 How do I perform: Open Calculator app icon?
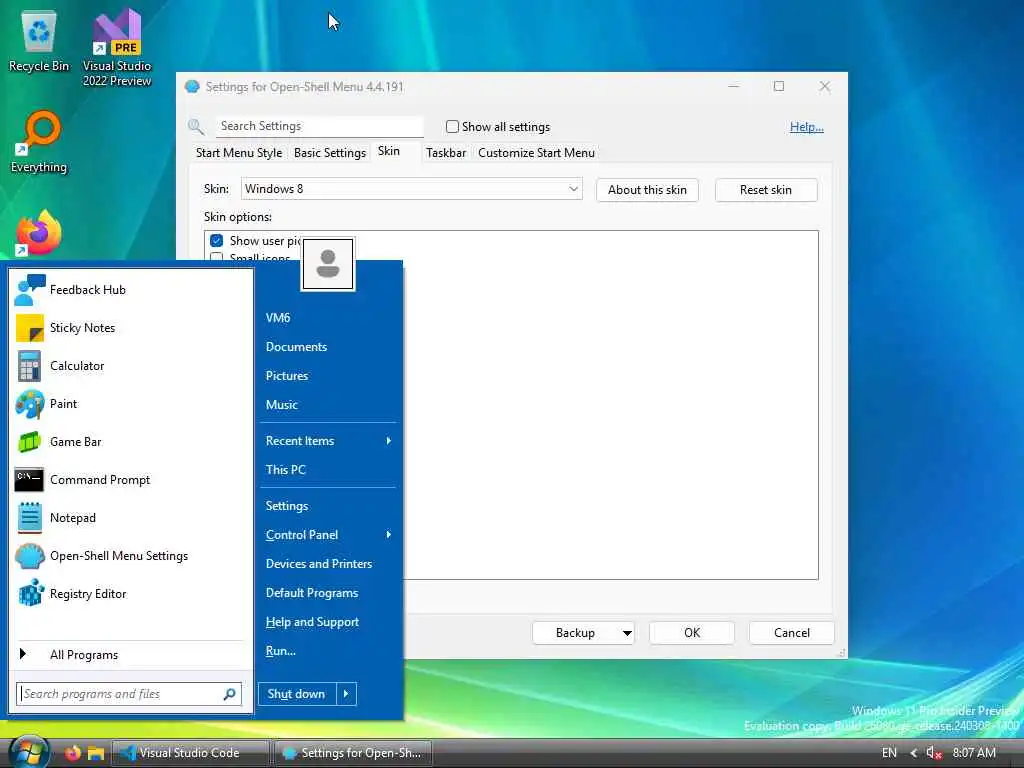click(29, 366)
